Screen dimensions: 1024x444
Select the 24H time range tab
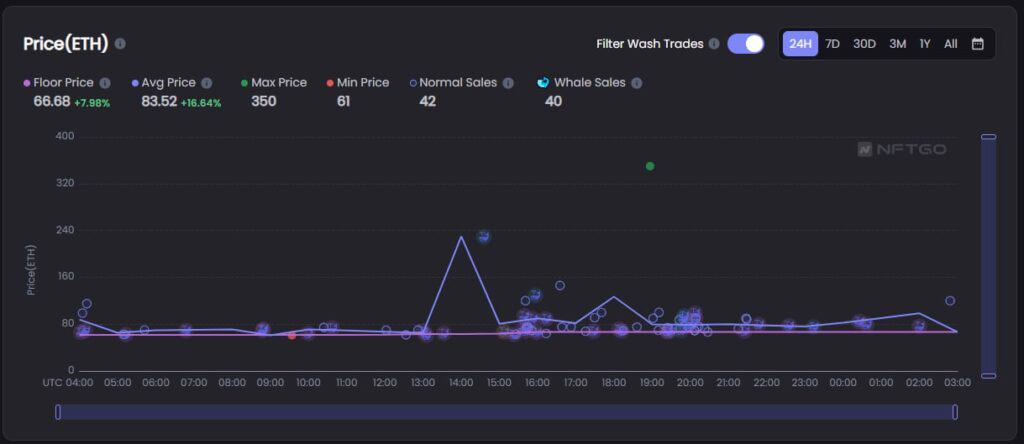coord(800,44)
